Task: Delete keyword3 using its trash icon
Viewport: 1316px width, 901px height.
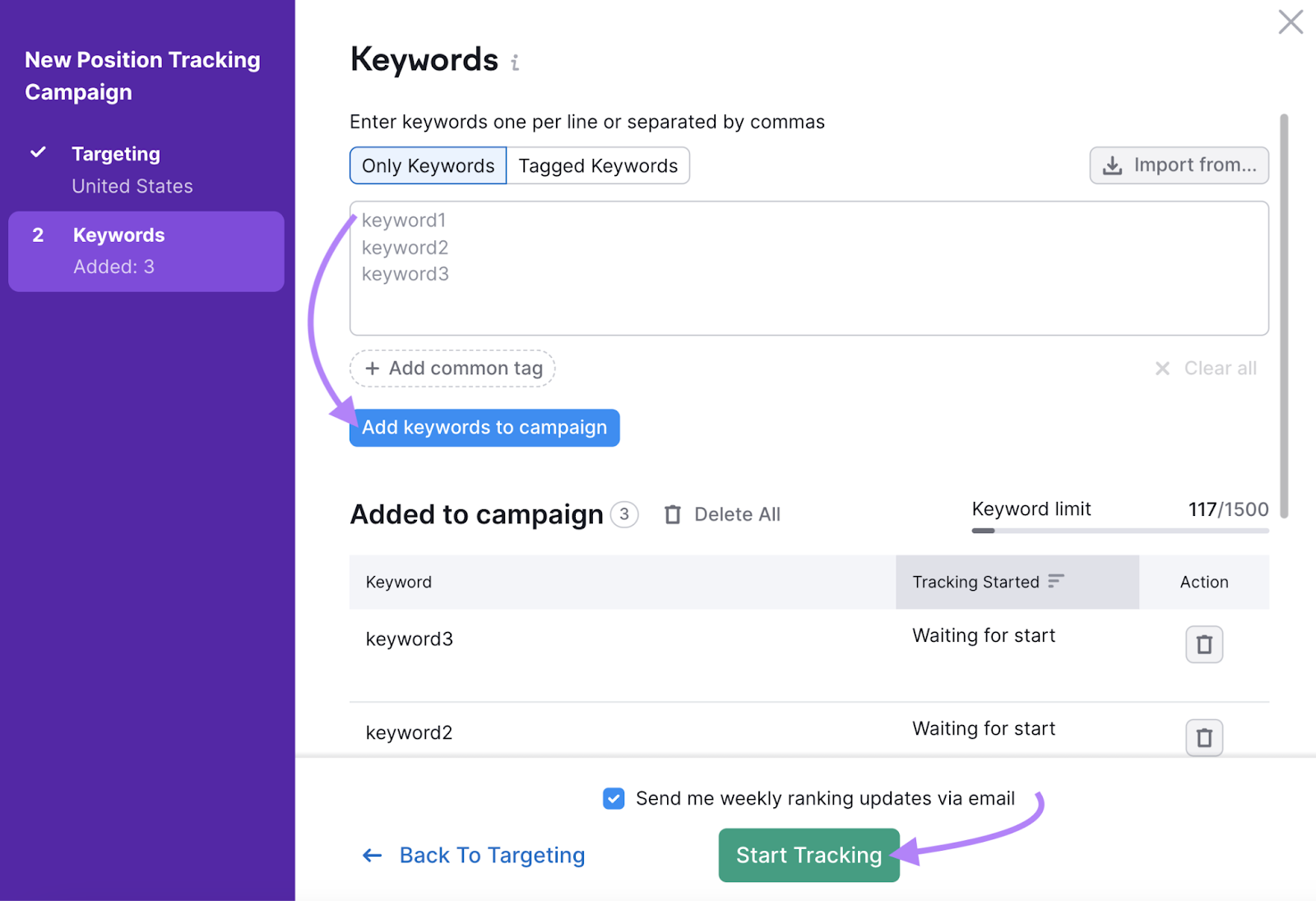Action: point(1204,644)
